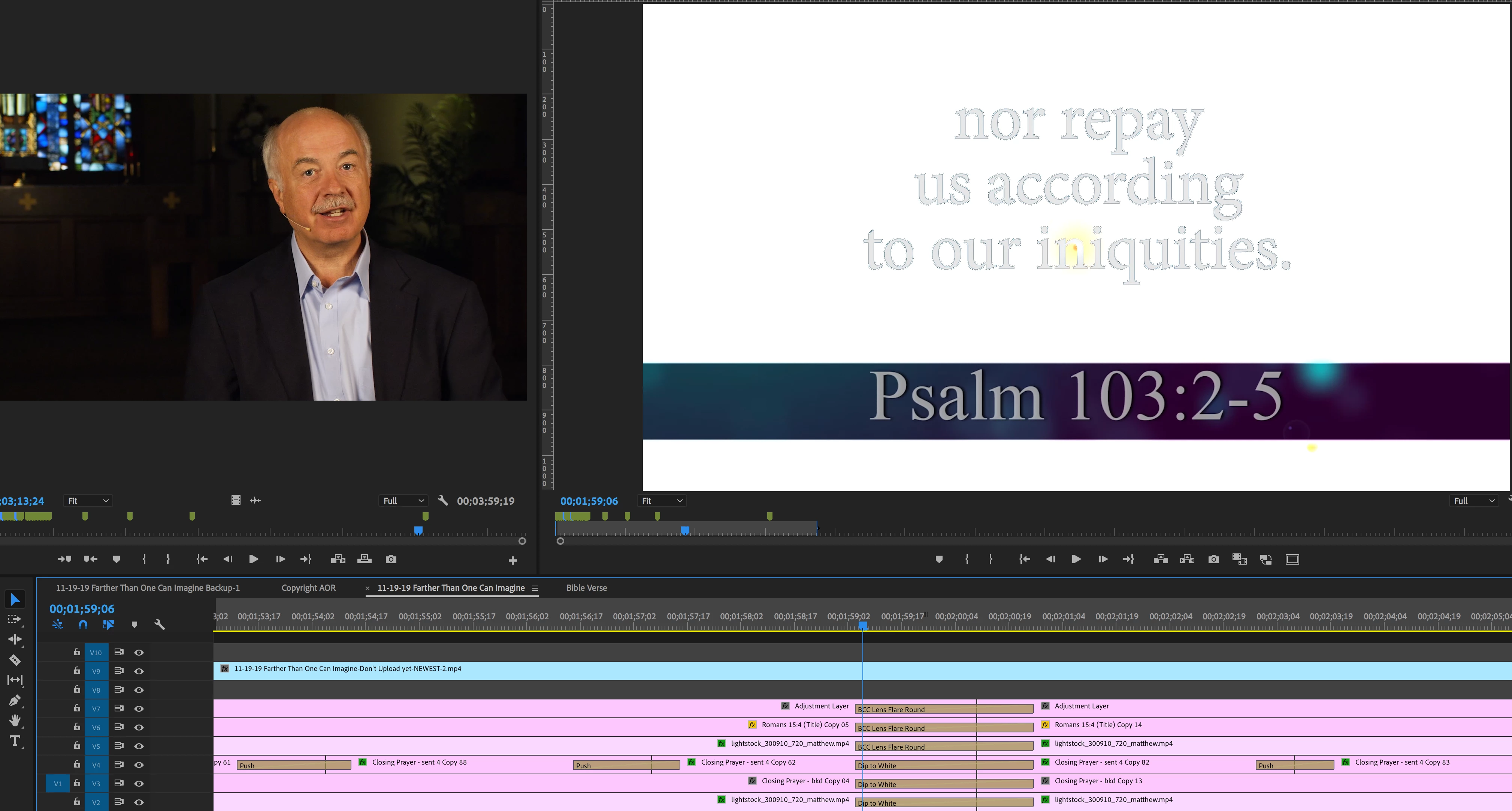
Task: Click Export Frame camera in Program monitor
Action: pyautogui.click(x=1213, y=559)
